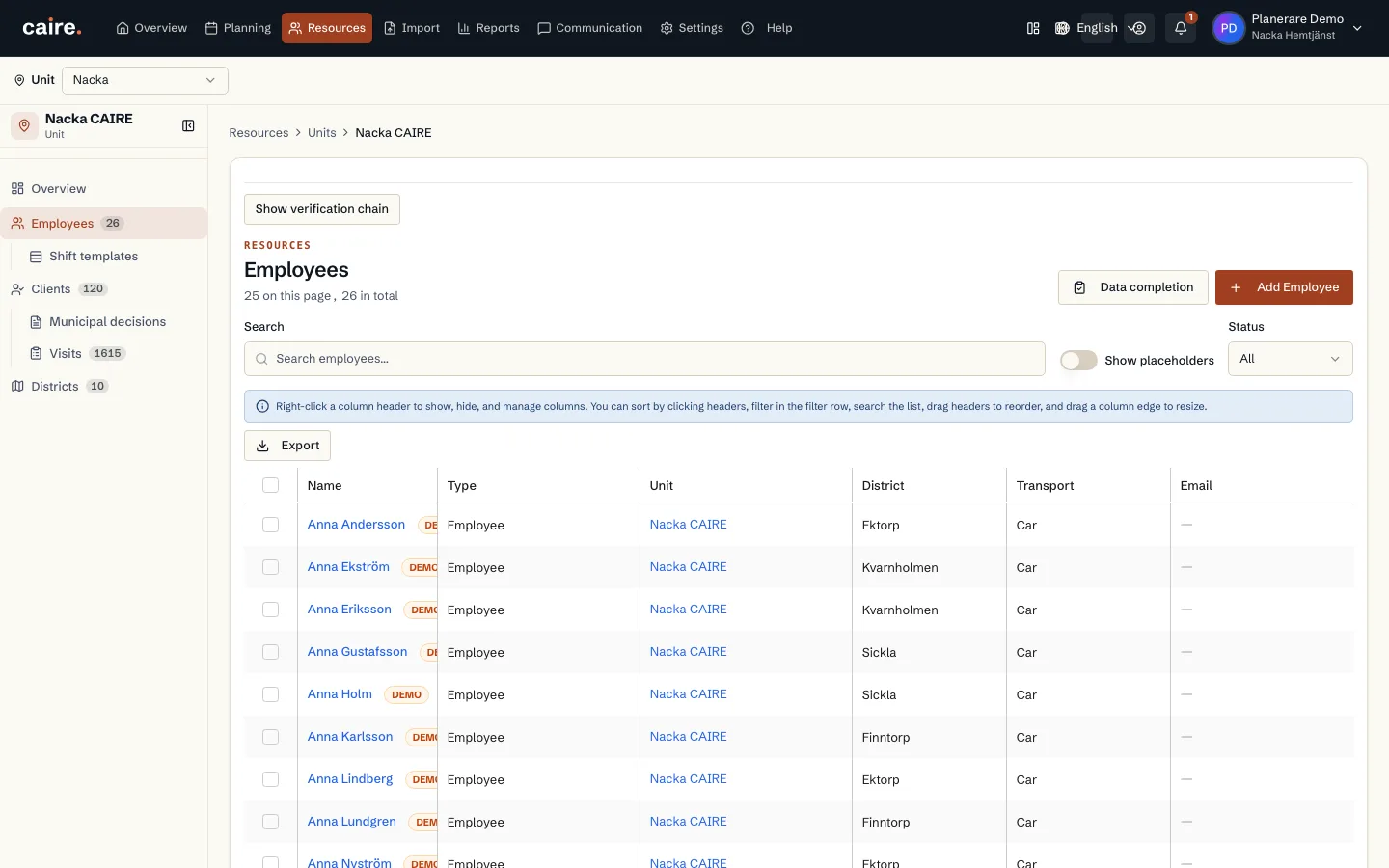Click the notification bell icon
This screenshot has width=1389, height=868.
[x=1181, y=28]
